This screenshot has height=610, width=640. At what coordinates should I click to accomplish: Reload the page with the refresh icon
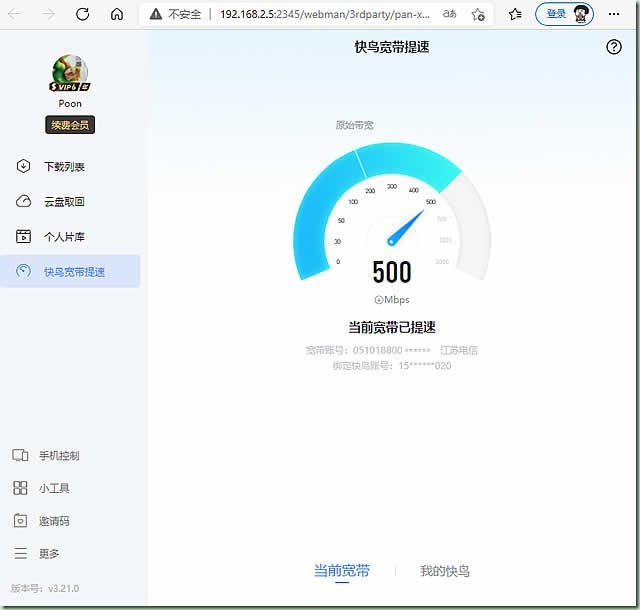pyautogui.click(x=82, y=14)
